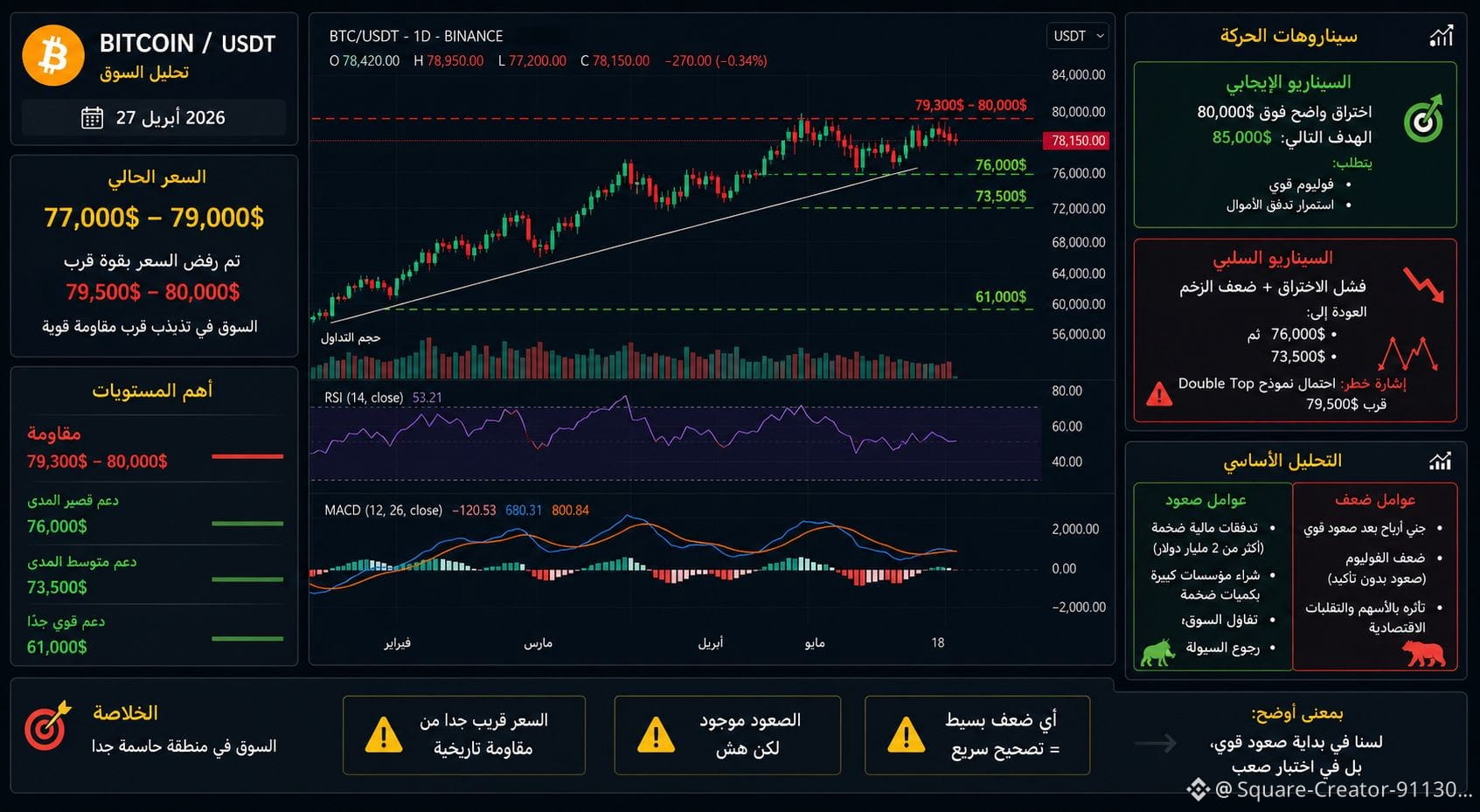The height and width of the screenshot is (812, 1480).
Task: Click the BTC/USDT - 1D - BINANCE title
Action: (x=416, y=37)
